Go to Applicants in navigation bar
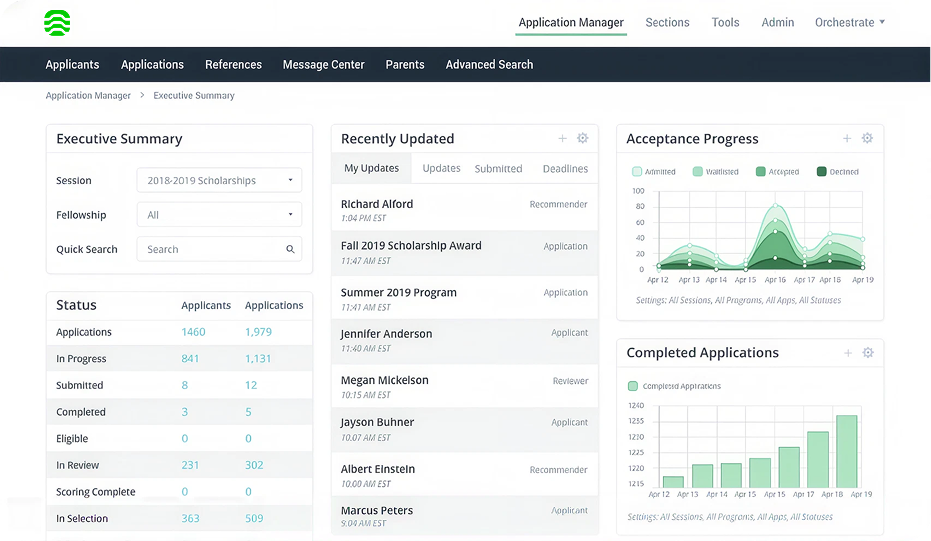This screenshot has height=541, width=931. [x=72, y=65]
